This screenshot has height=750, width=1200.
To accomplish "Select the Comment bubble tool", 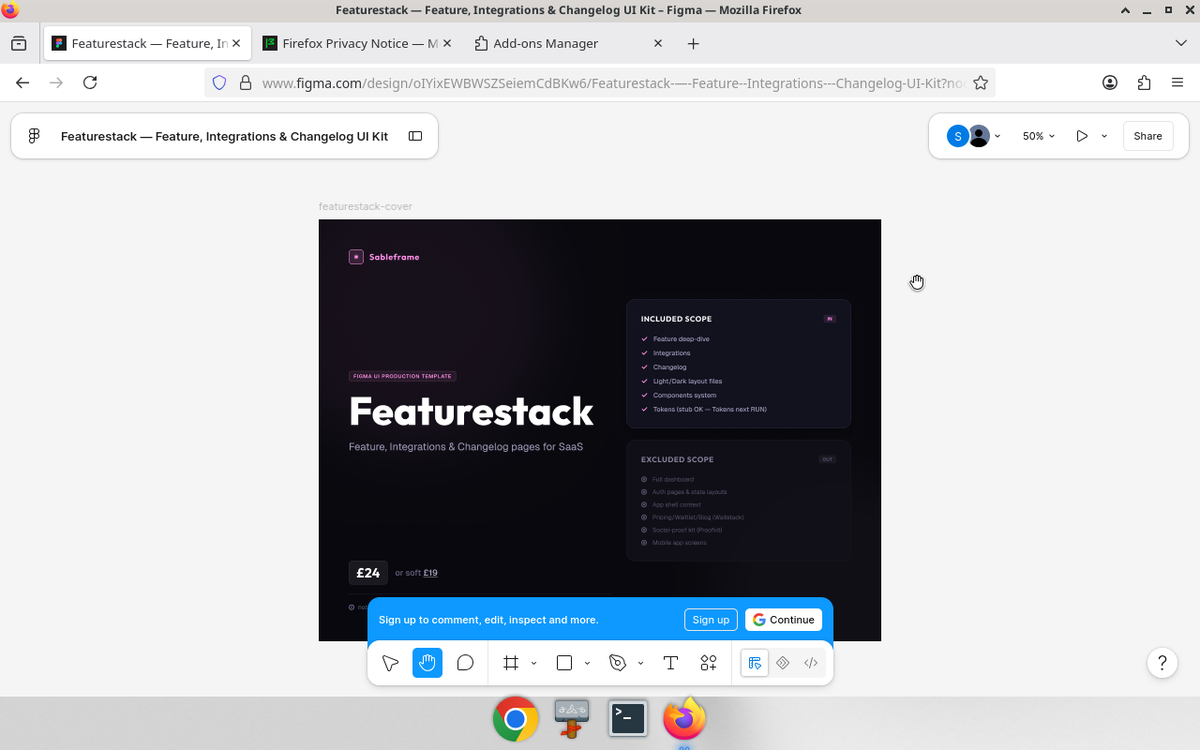I will click(x=465, y=663).
